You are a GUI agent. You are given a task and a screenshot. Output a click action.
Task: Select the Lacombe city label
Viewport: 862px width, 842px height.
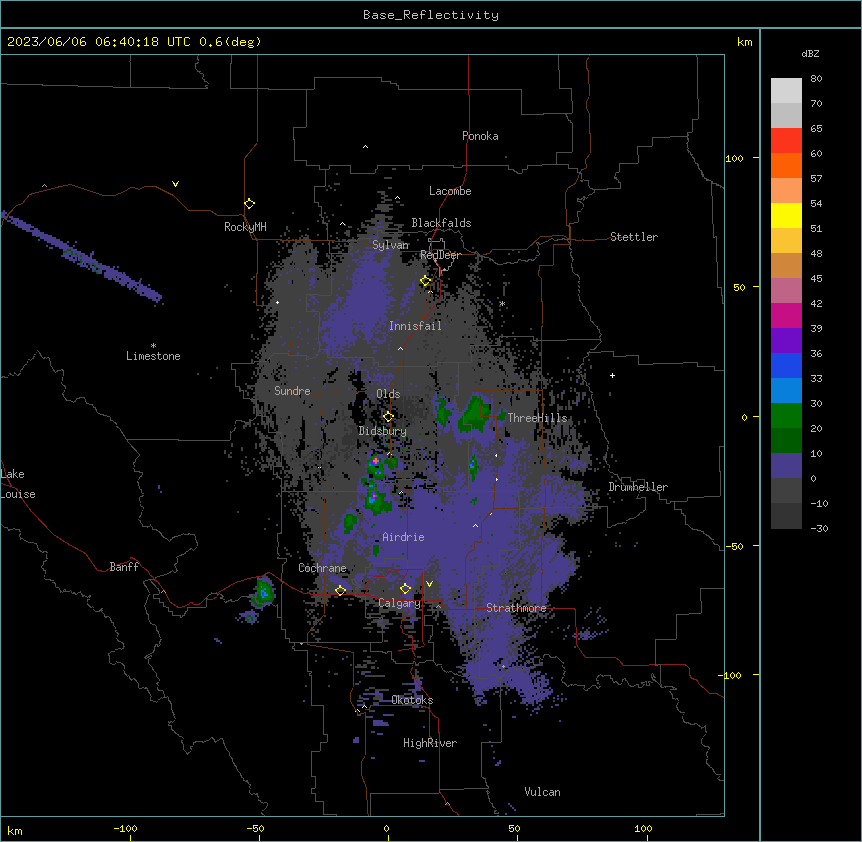point(450,191)
